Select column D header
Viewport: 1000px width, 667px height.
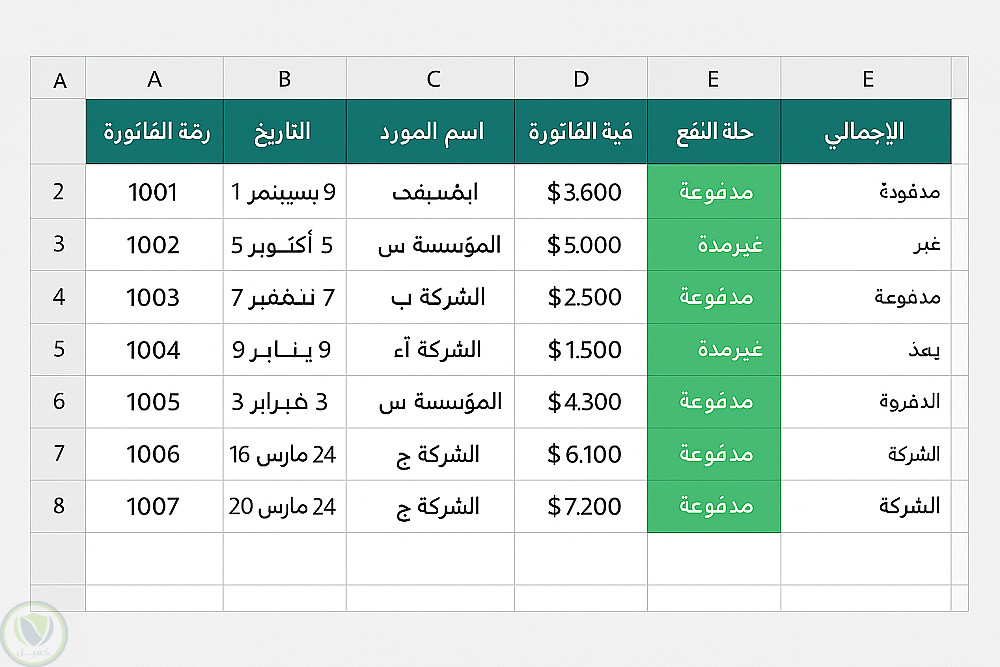coord(581,79)
